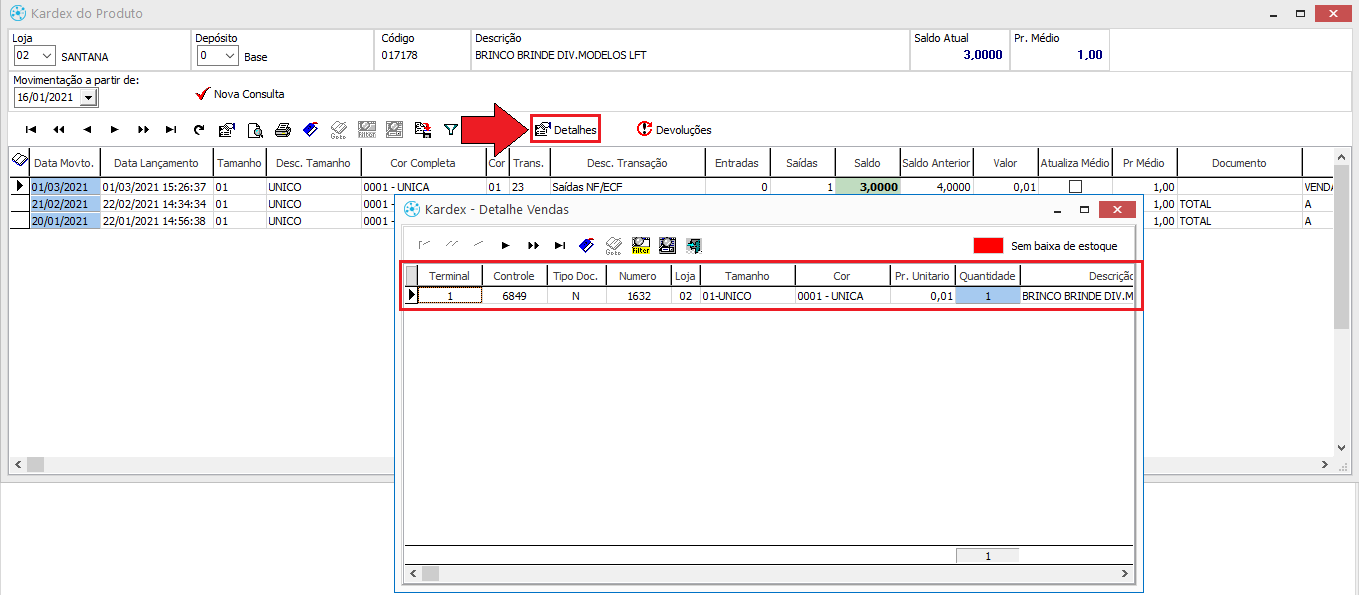Click icon right of yellow Filter in Detalhe Vendas

(x=668, y=245)
